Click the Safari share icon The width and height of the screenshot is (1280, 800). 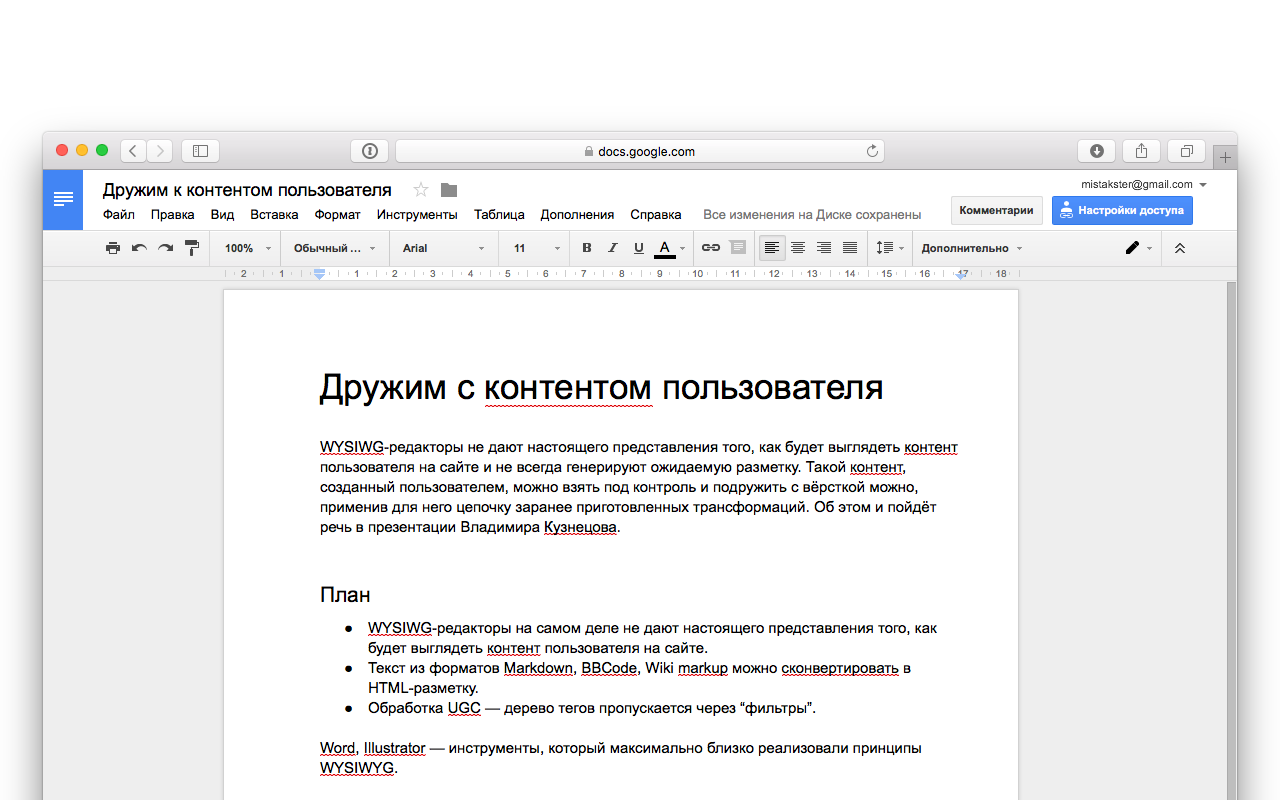(1141, 151)
